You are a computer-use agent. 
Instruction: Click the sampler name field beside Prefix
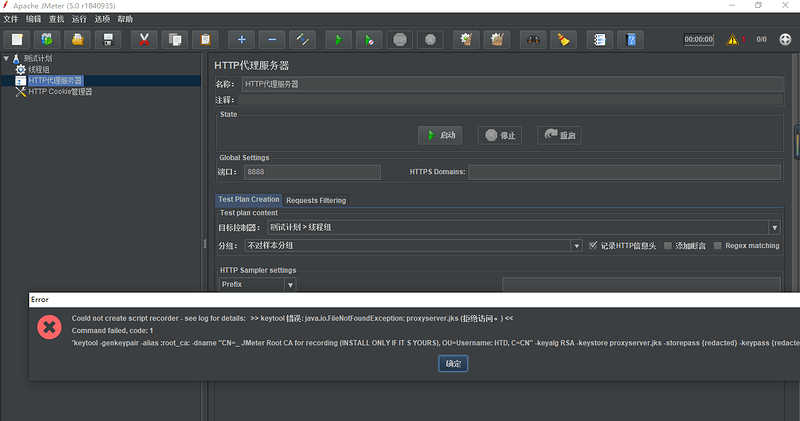(x=641, y=284)
